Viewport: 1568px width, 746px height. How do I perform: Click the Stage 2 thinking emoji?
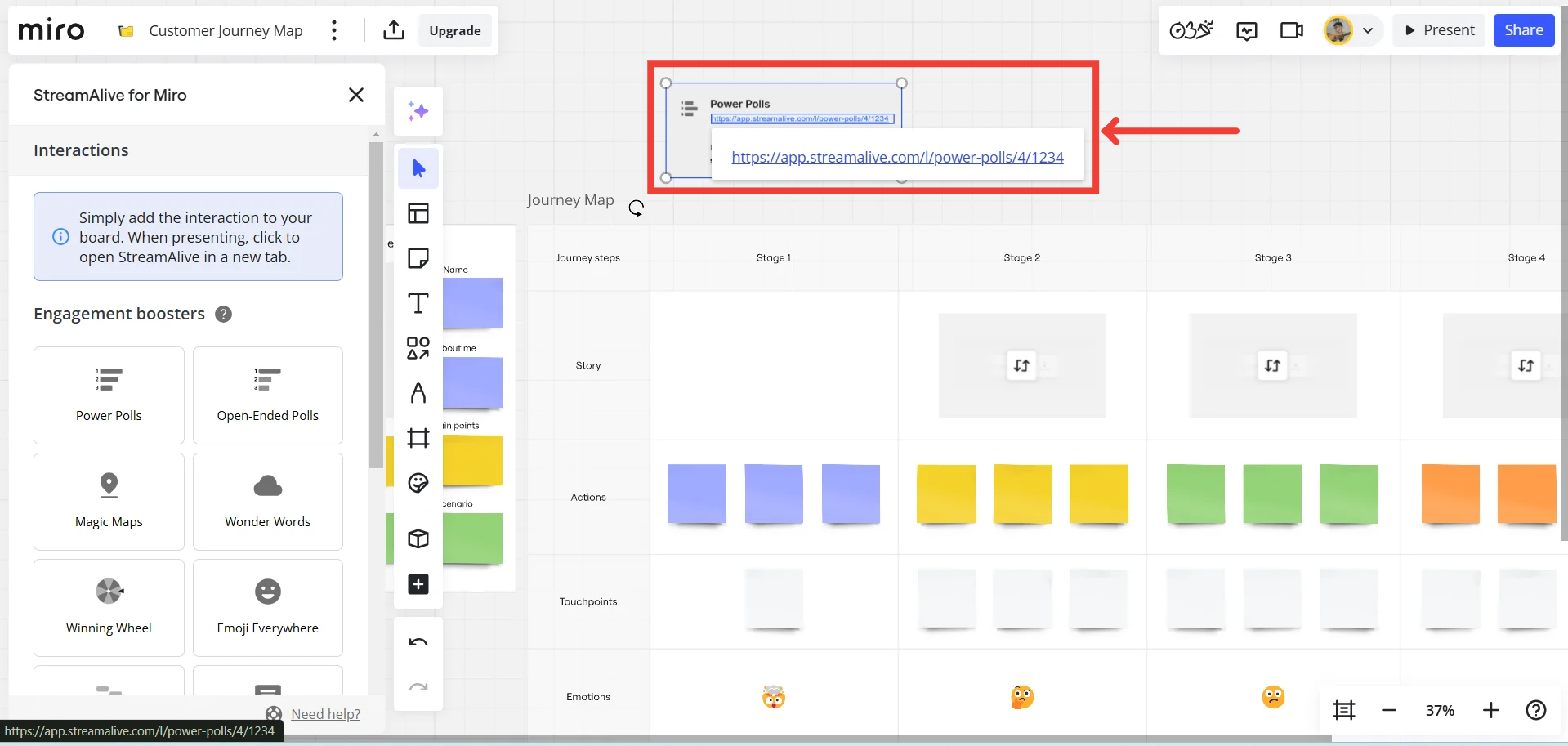click(1022, 697)
